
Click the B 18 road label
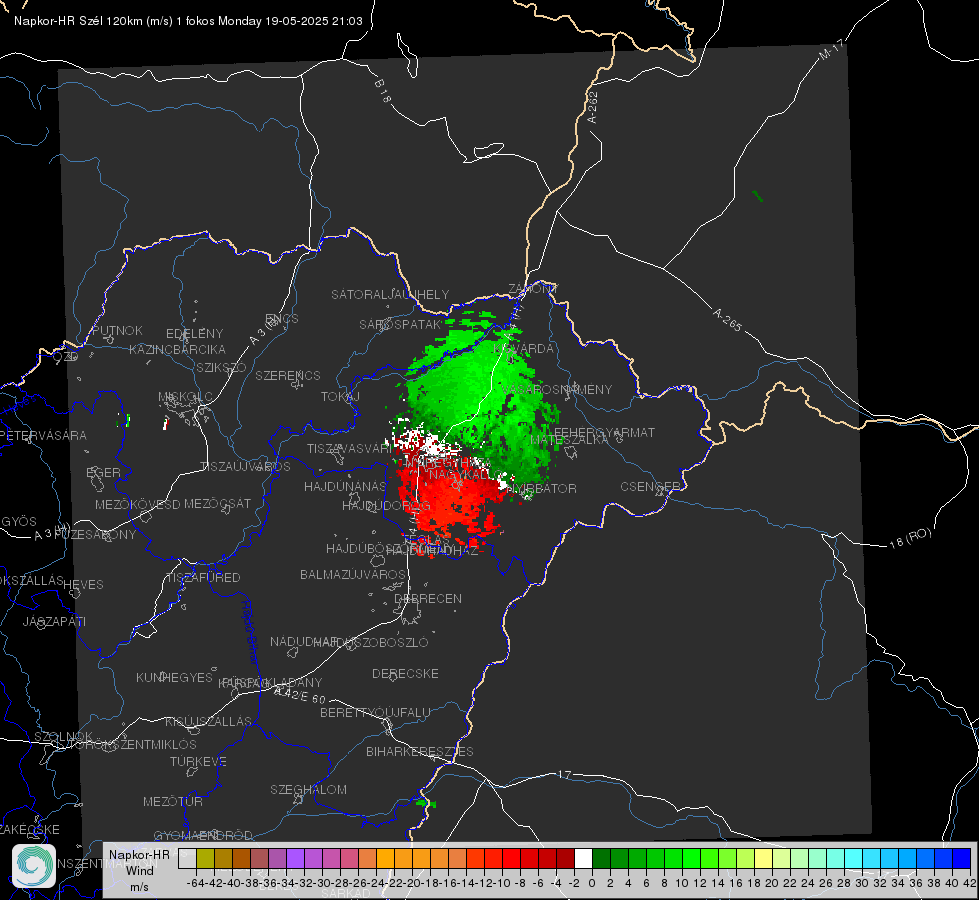tap(383, 91)
